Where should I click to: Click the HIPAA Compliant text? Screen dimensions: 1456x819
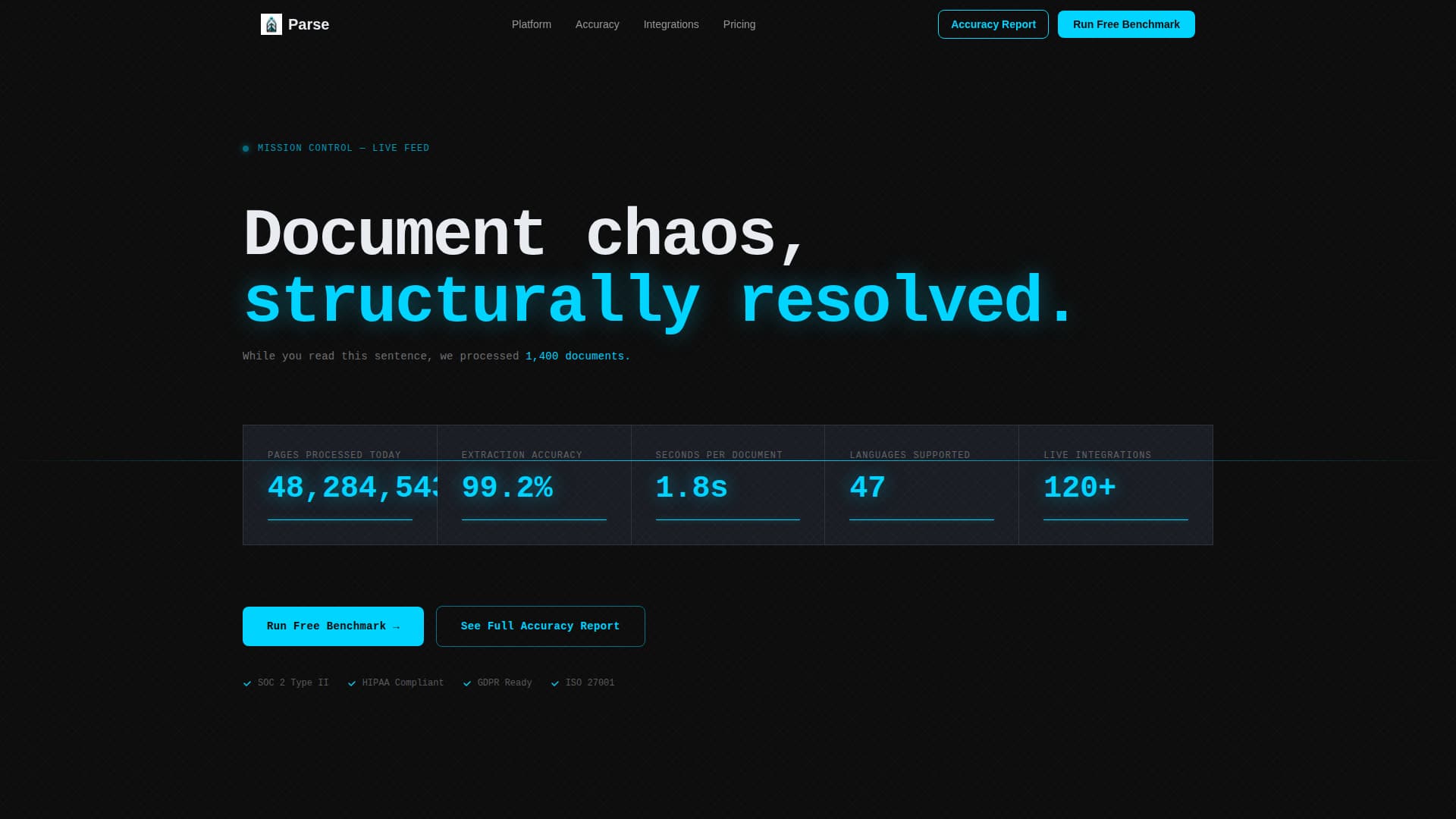tap(403, 682)
